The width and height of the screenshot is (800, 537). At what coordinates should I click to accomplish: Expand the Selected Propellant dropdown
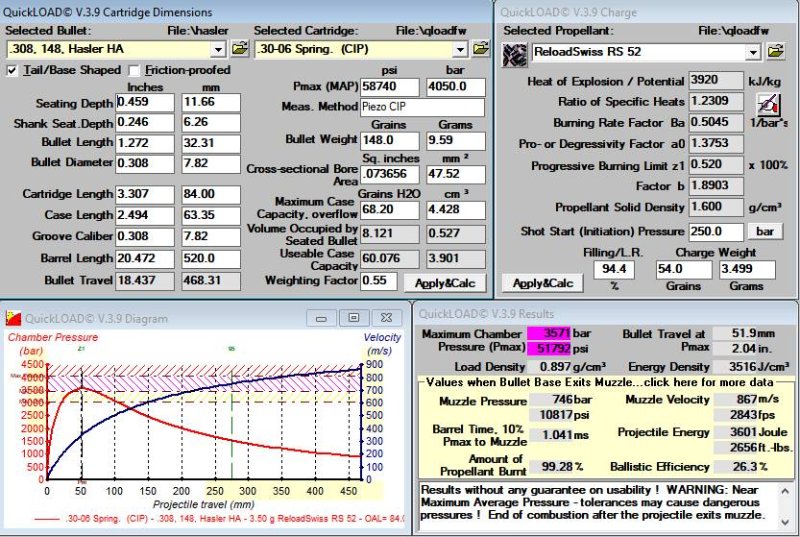point(753,52)
